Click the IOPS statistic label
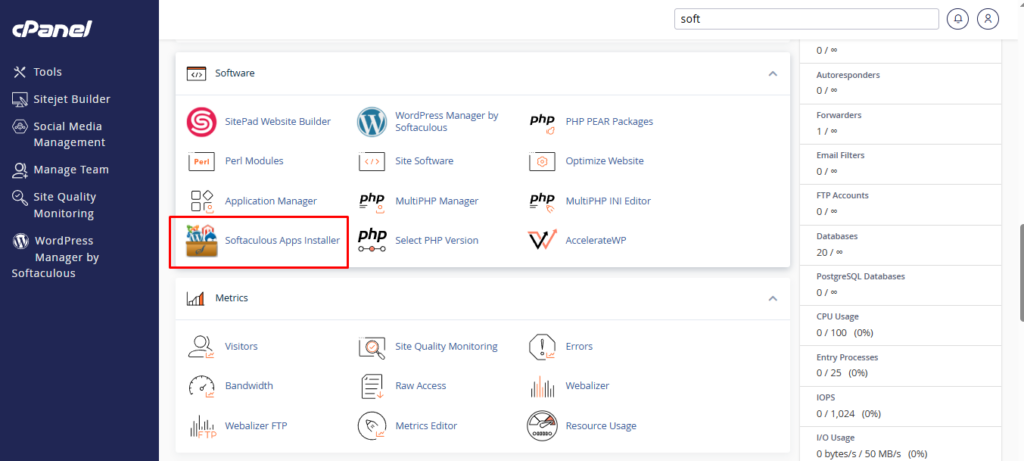 pos(825,397)
